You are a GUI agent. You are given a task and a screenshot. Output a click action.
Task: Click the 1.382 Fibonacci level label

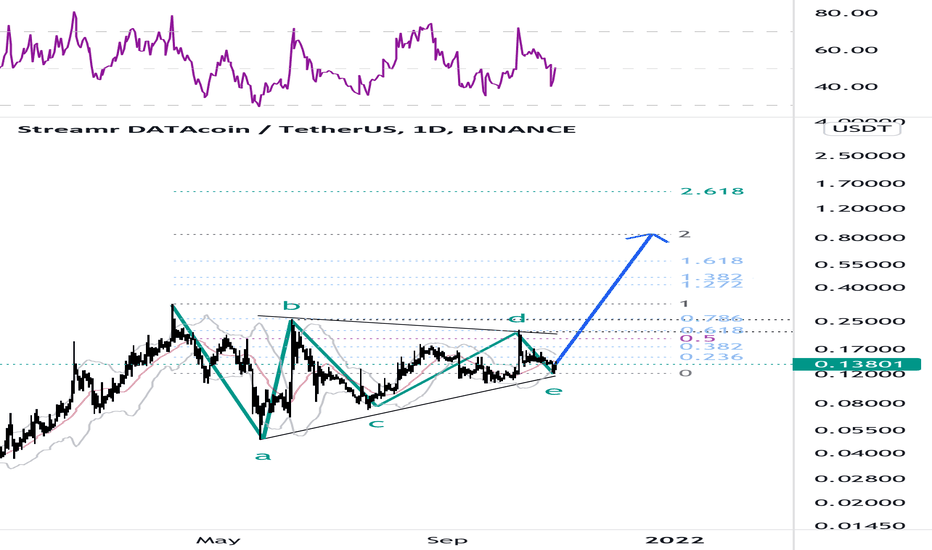tap(711, 277)
